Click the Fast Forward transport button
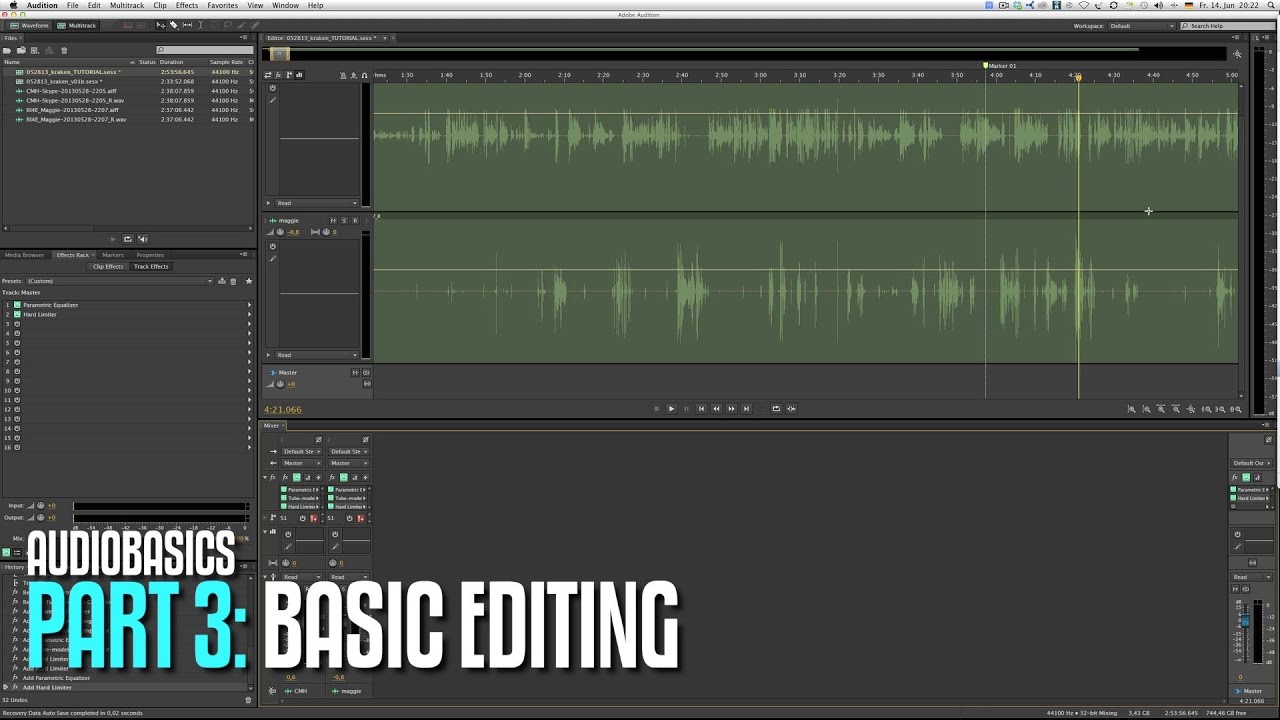This screenshot has width=1280, height=720. pos(731,408)
